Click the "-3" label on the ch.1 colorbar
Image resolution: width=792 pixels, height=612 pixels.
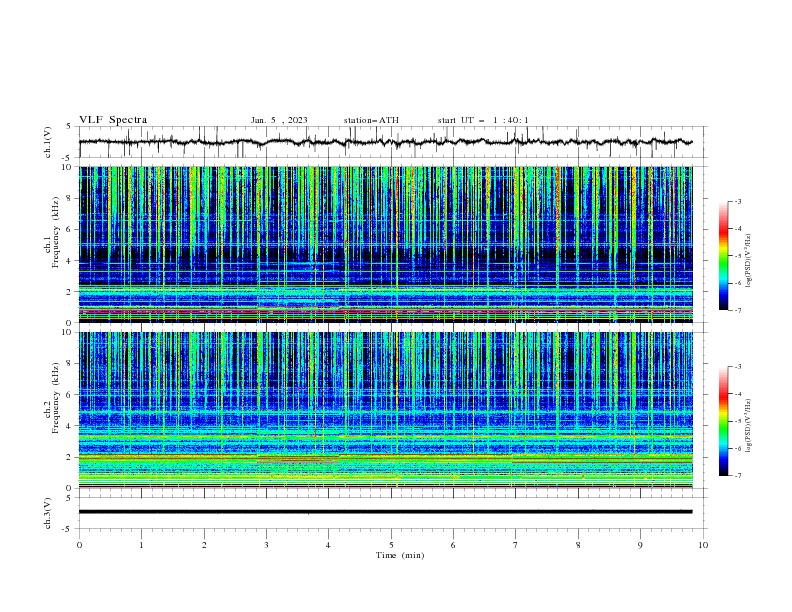(x=737, y=201)
